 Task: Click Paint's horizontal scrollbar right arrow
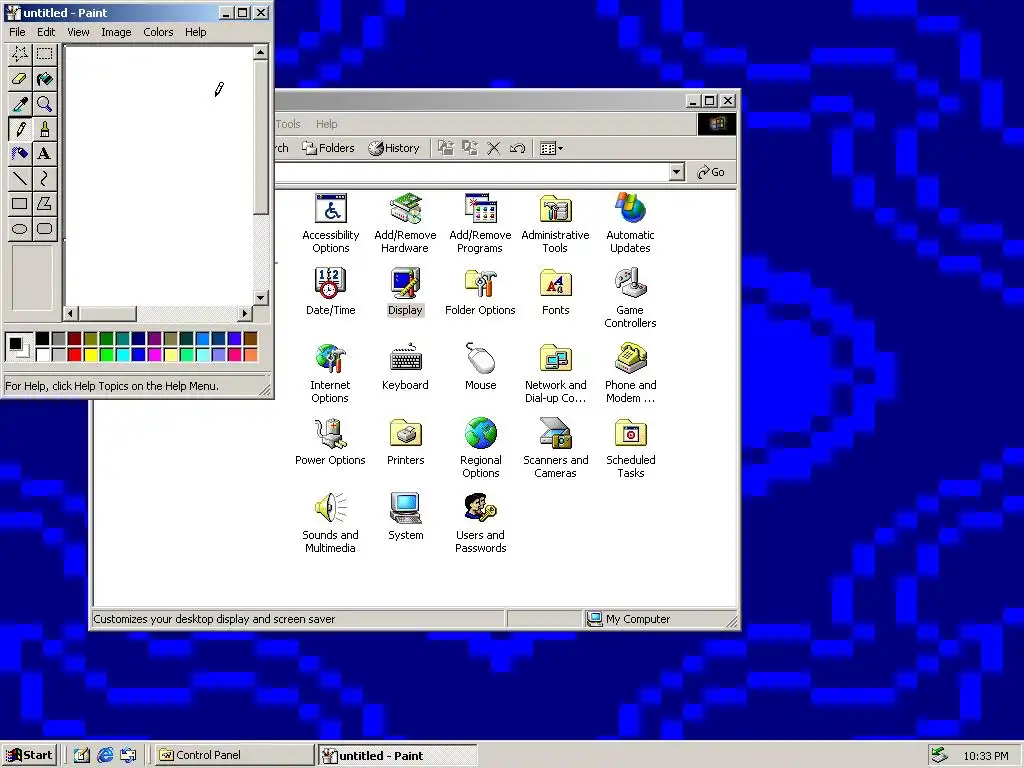pos(245,313)
